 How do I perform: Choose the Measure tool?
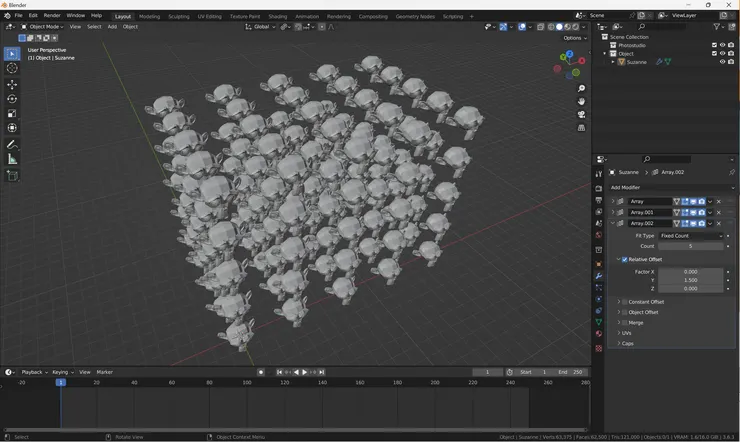(12, 159)
